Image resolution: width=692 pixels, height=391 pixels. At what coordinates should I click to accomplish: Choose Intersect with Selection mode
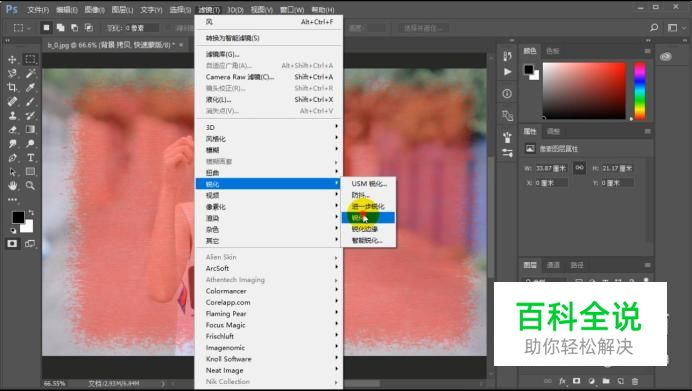coord(89,28)
